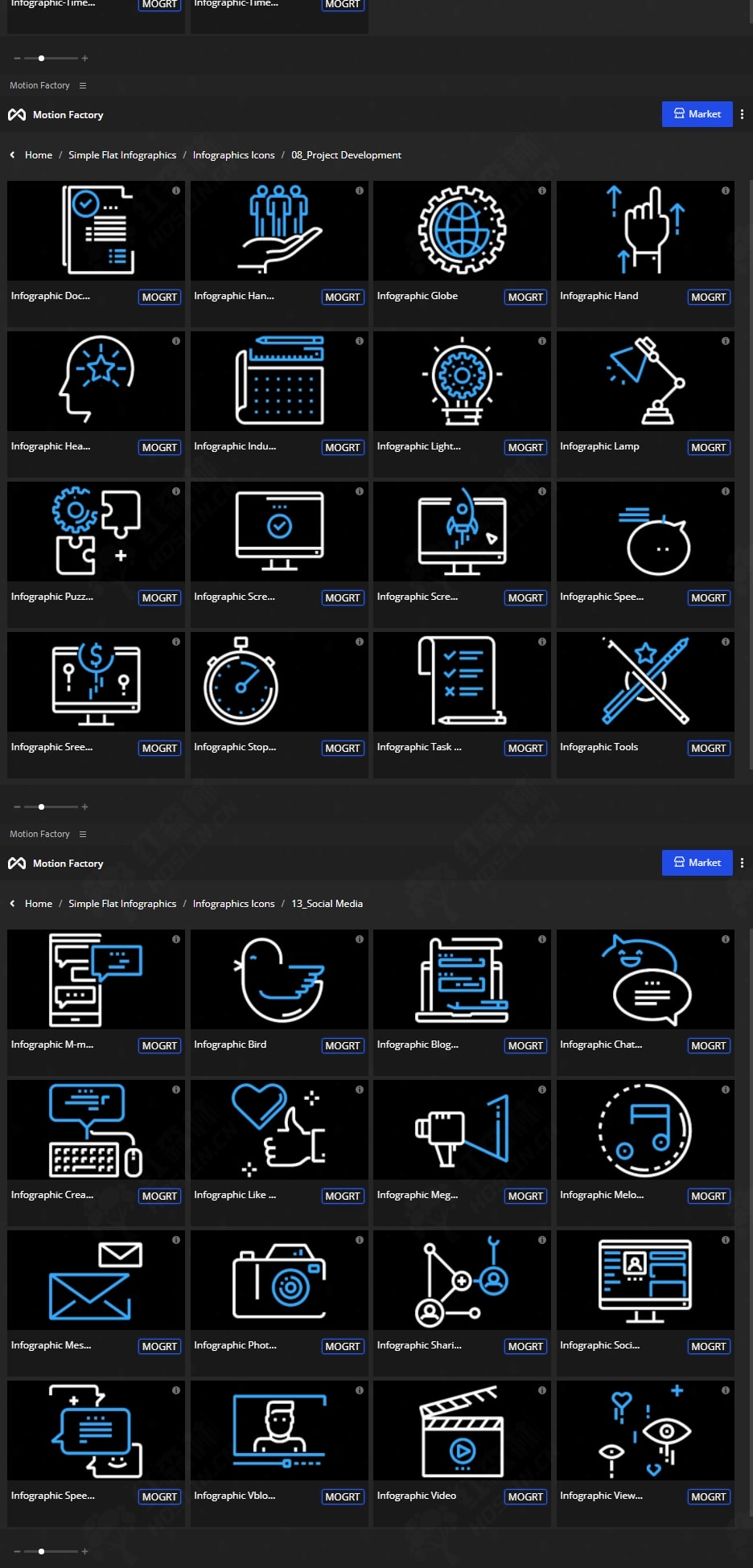
Task: Decrease thumbnail size with minus above Social Media
Action: coord(17,807)
